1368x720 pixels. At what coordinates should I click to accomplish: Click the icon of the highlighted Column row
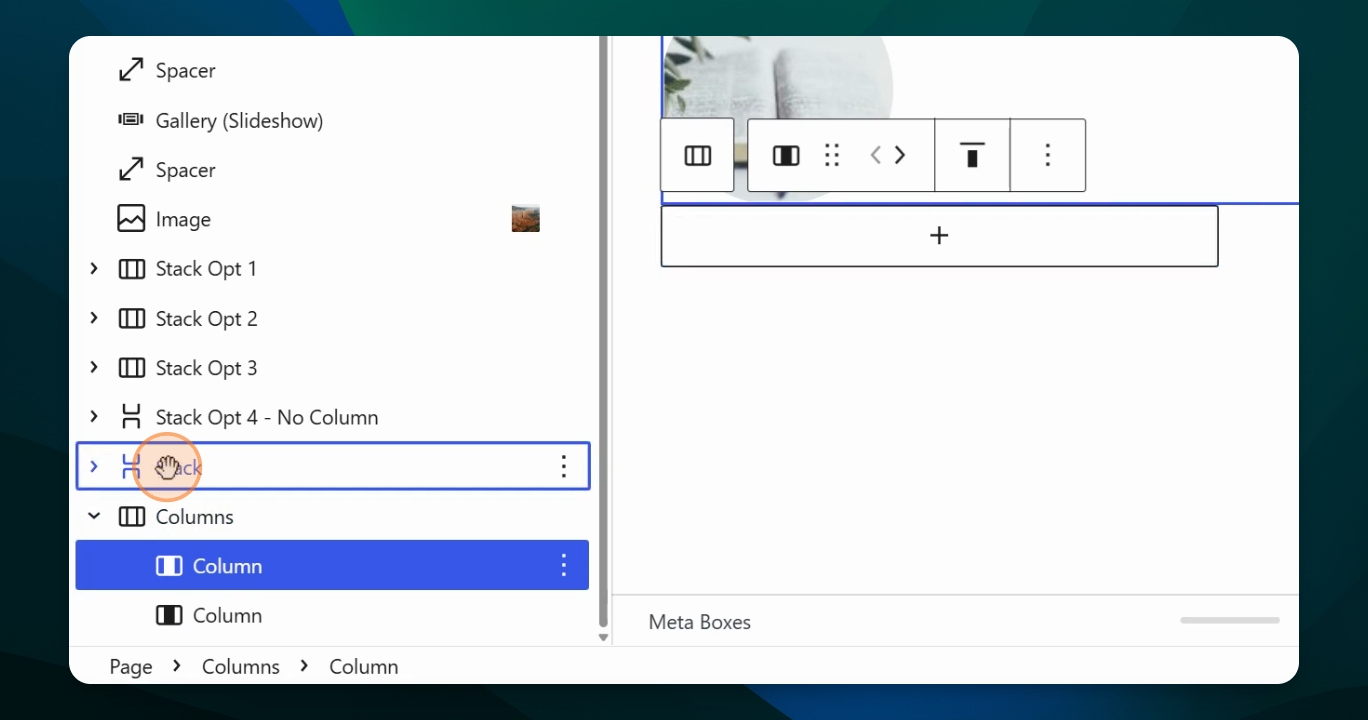169,566
